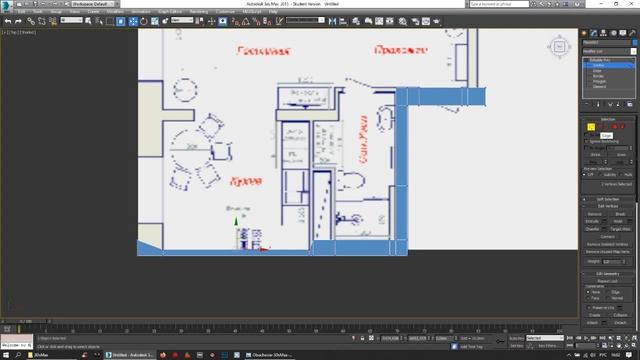Click the Vertex sub-object selection icon

coord(591,127)
